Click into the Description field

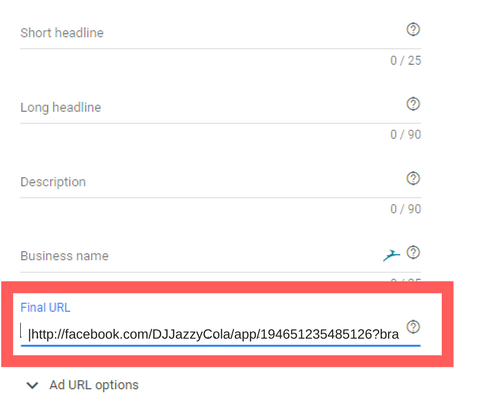tap(212, 182)
